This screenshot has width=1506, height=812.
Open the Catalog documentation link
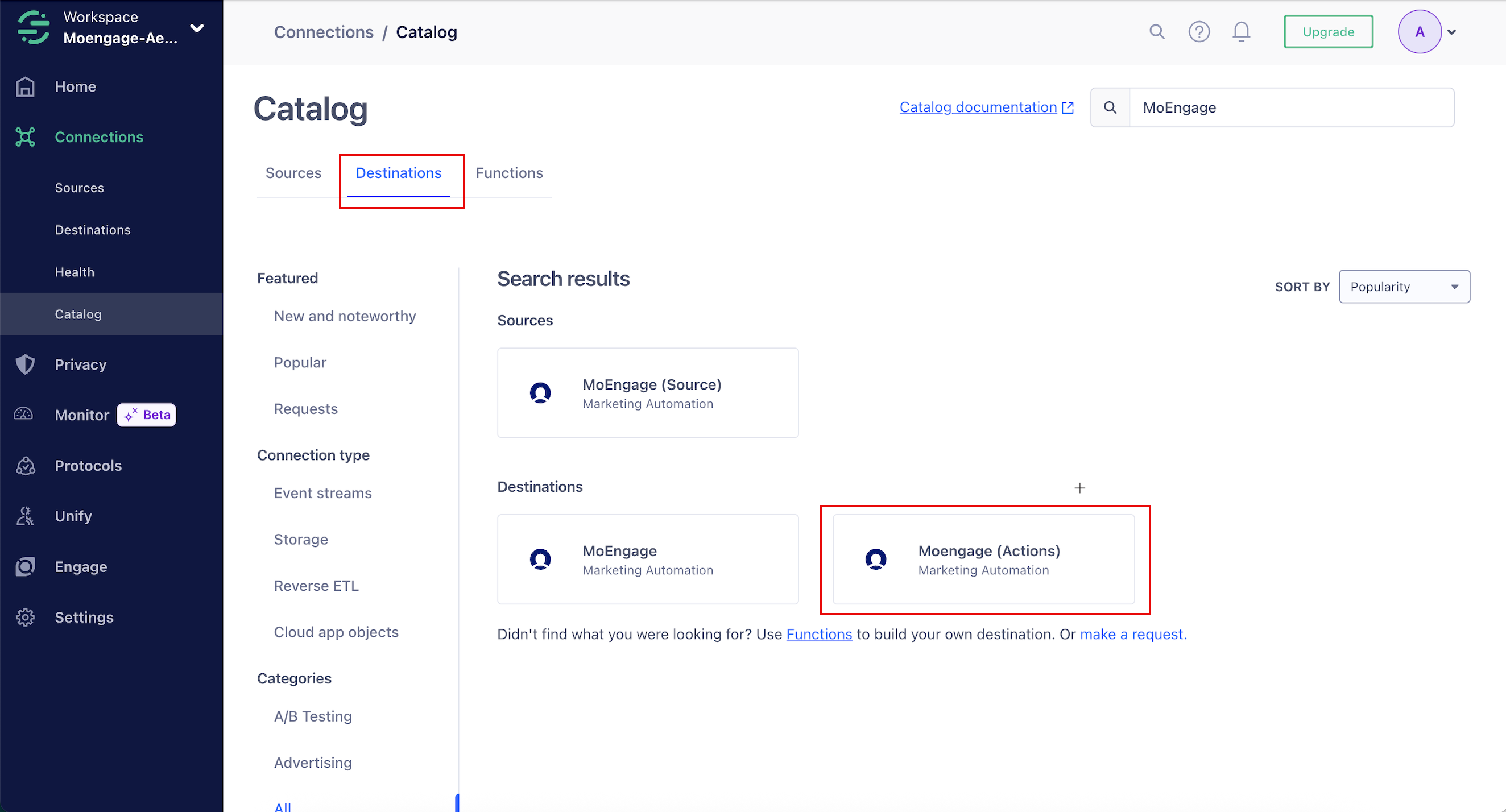click(x=978, y=107)
